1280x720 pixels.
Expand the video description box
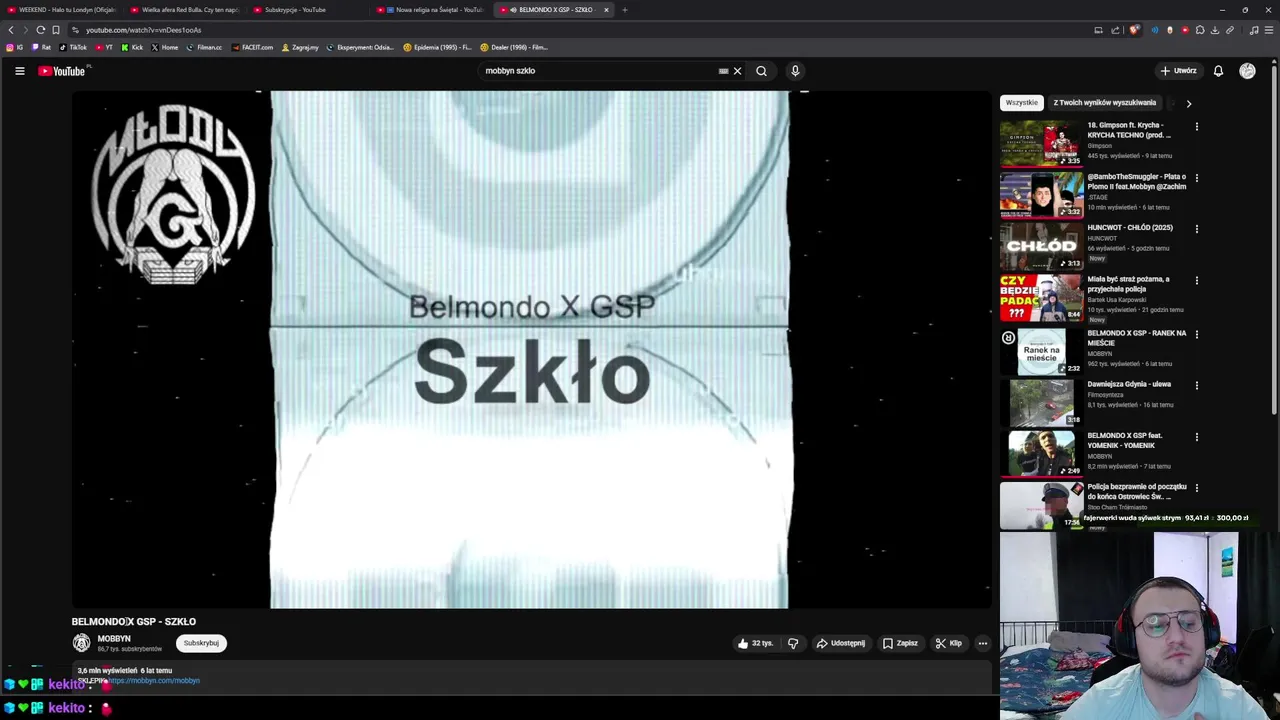[x=531, y=676]
